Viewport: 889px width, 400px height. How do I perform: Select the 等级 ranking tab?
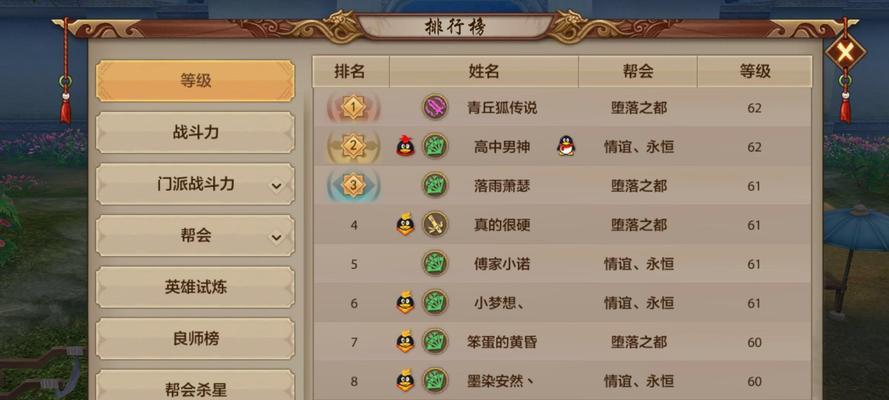(195, 81)
